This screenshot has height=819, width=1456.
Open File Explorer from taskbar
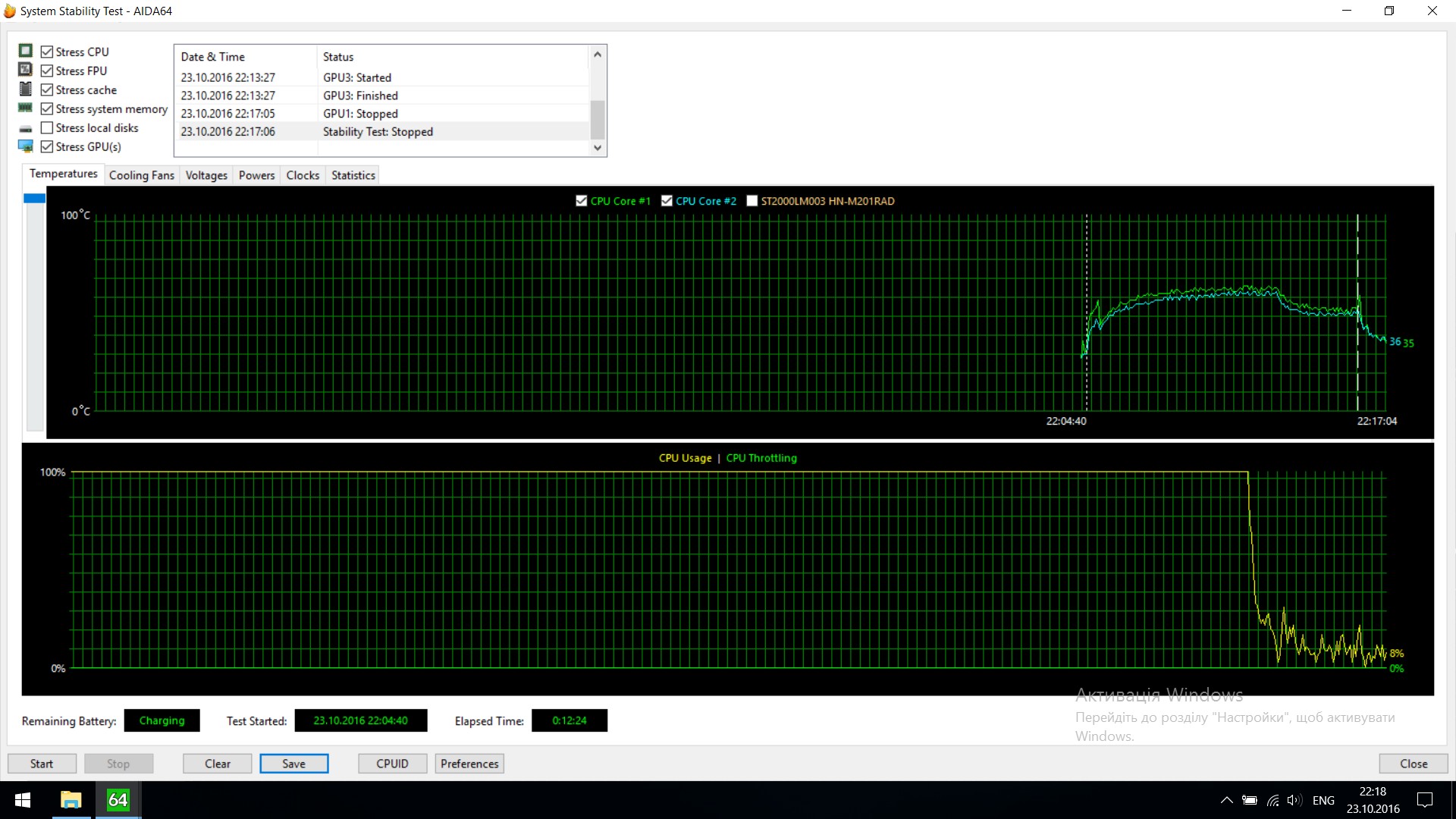(x=71, y=800)
